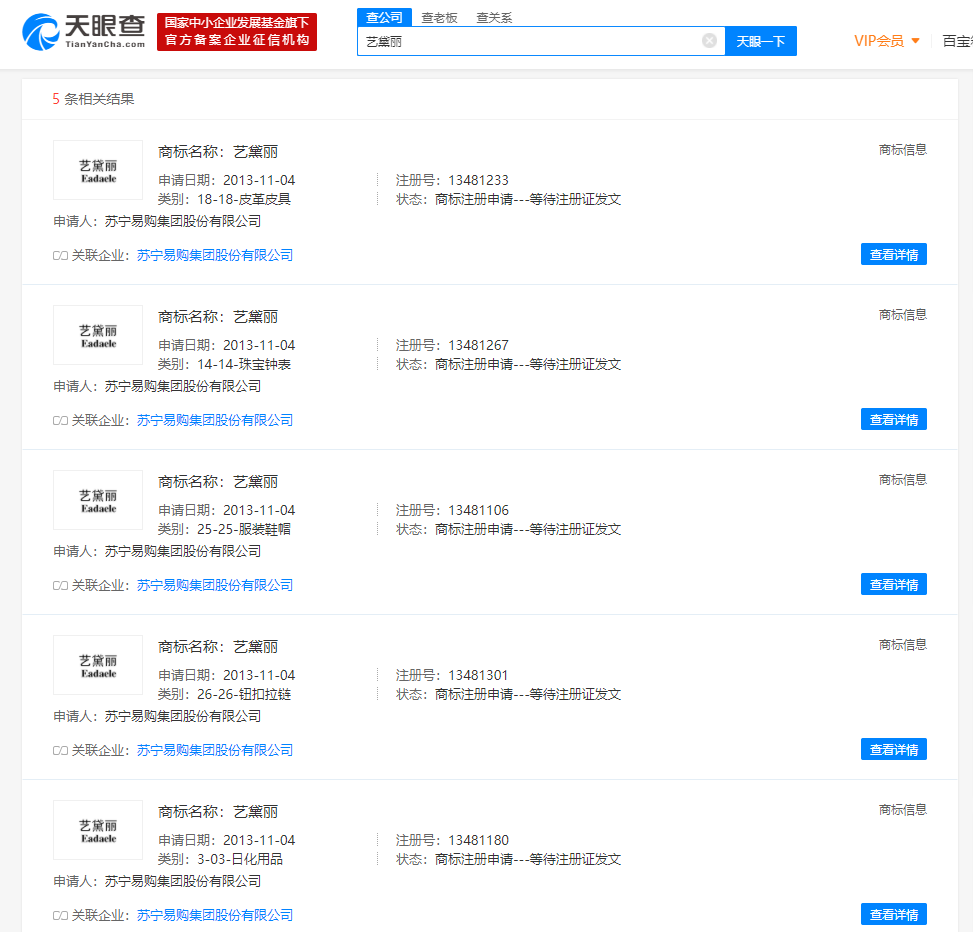This screenshot has width=973, height=932.
Task: Click trademark thumbnail for 14-珠宝钟表 entry
Action: [98, 335]
